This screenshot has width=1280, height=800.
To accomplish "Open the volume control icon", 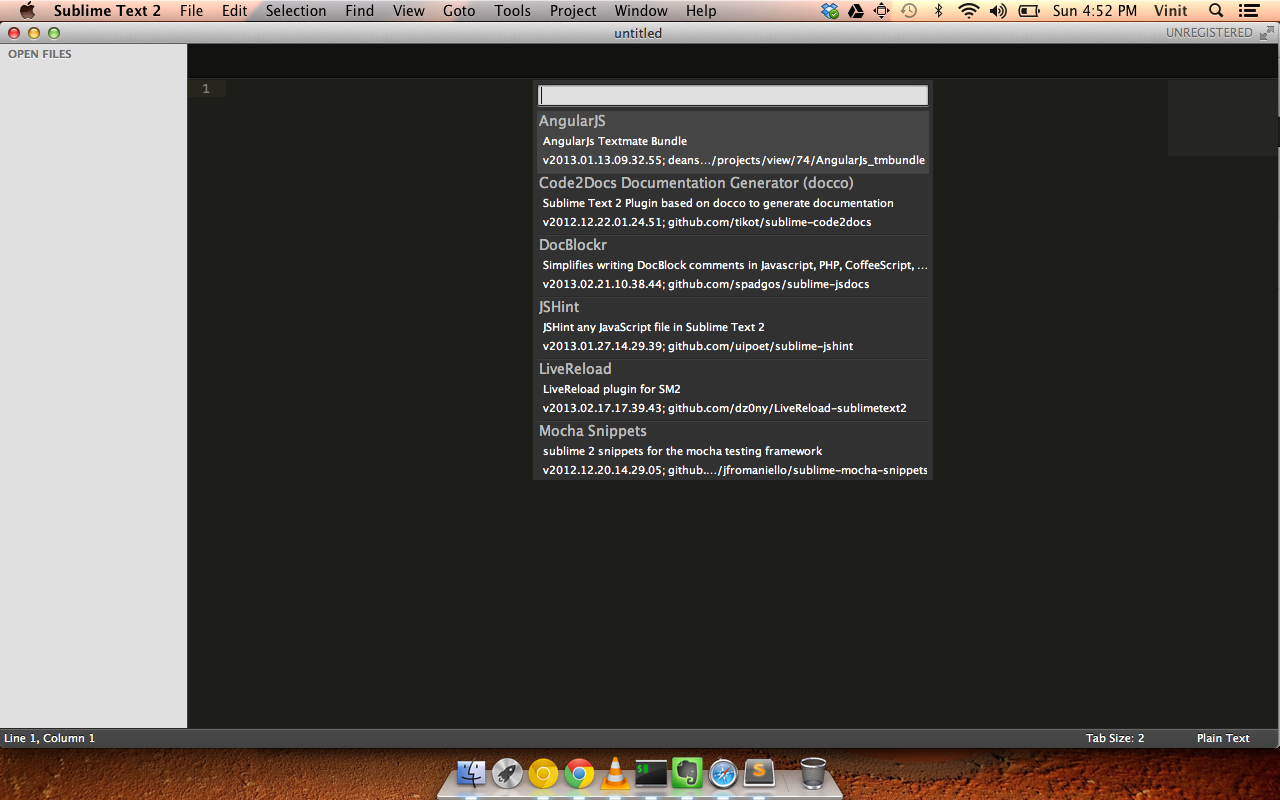I will (998, 11).
